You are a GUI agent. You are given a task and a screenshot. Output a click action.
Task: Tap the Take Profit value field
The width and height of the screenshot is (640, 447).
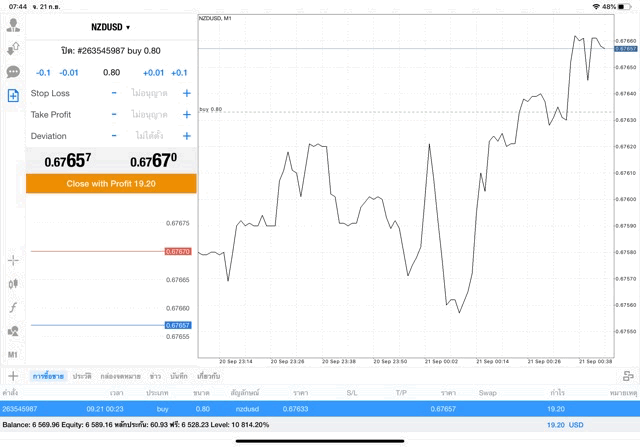click(149, 114)
